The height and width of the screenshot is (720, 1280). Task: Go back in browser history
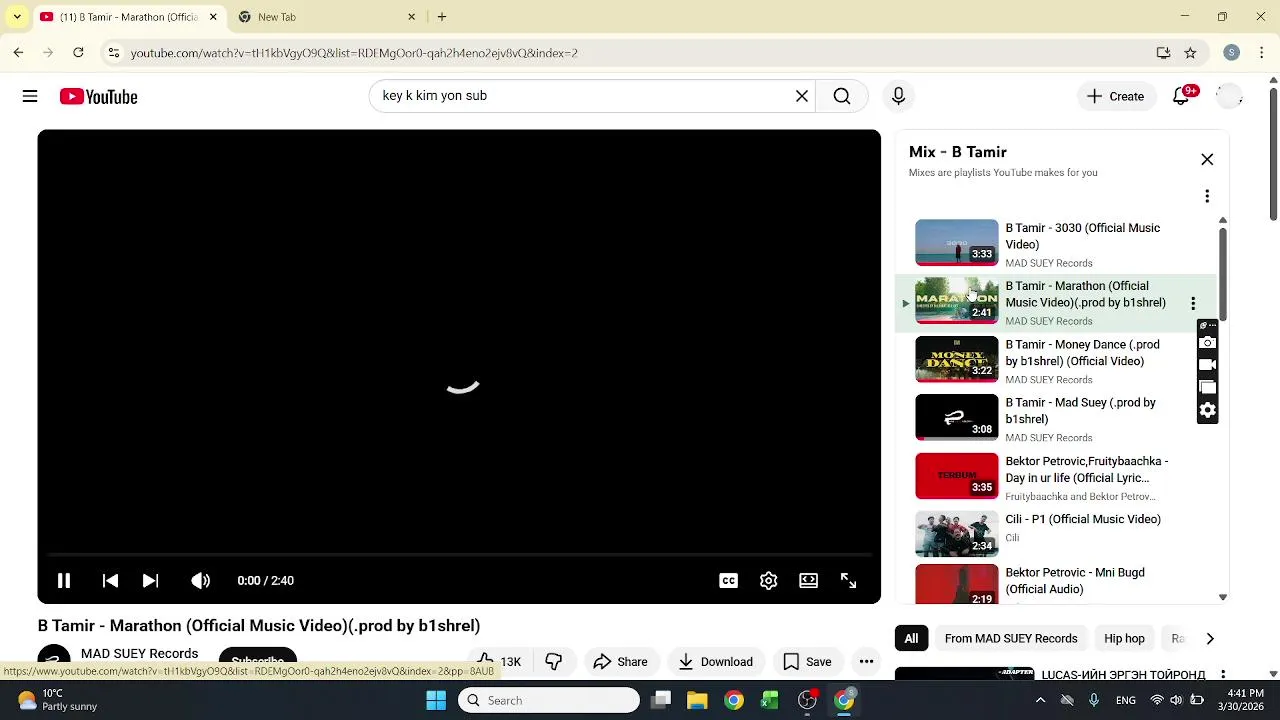[18, 52]
